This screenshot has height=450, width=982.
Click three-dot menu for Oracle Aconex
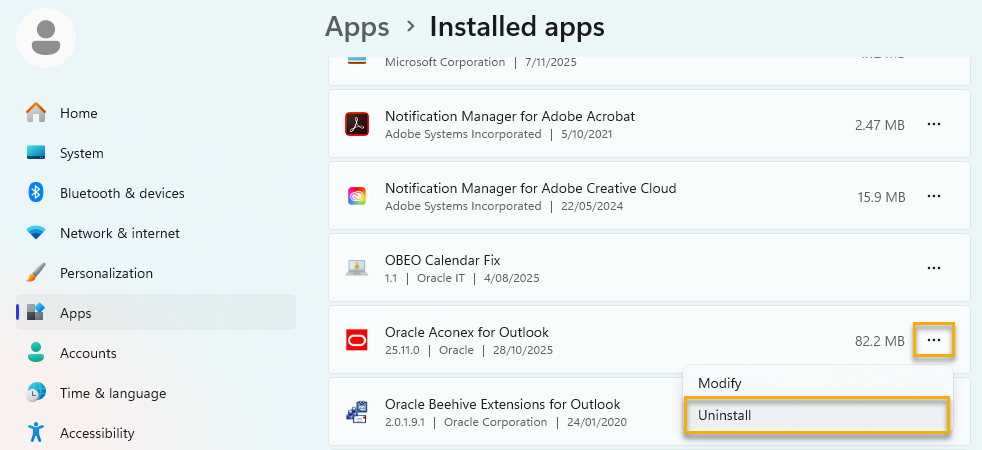point(934,341)
